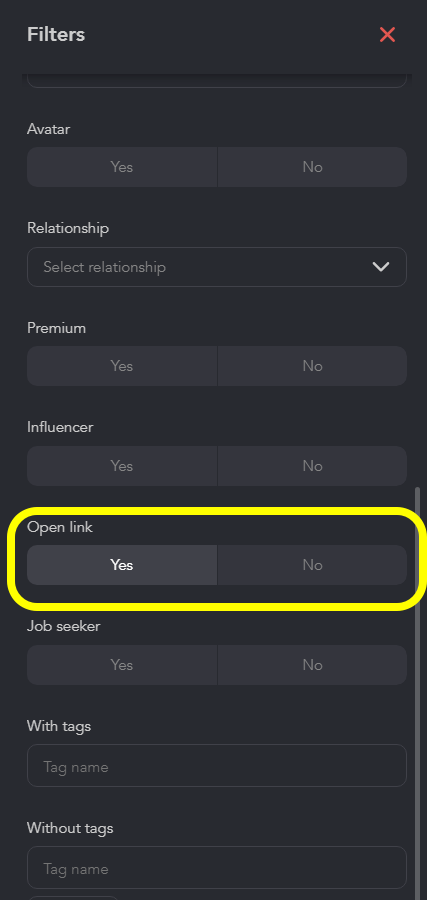Image resolution: width=427 pixels, height=900 pixels.
Task: Deselect Yes under Open link
Action: (x=122, y=565)
